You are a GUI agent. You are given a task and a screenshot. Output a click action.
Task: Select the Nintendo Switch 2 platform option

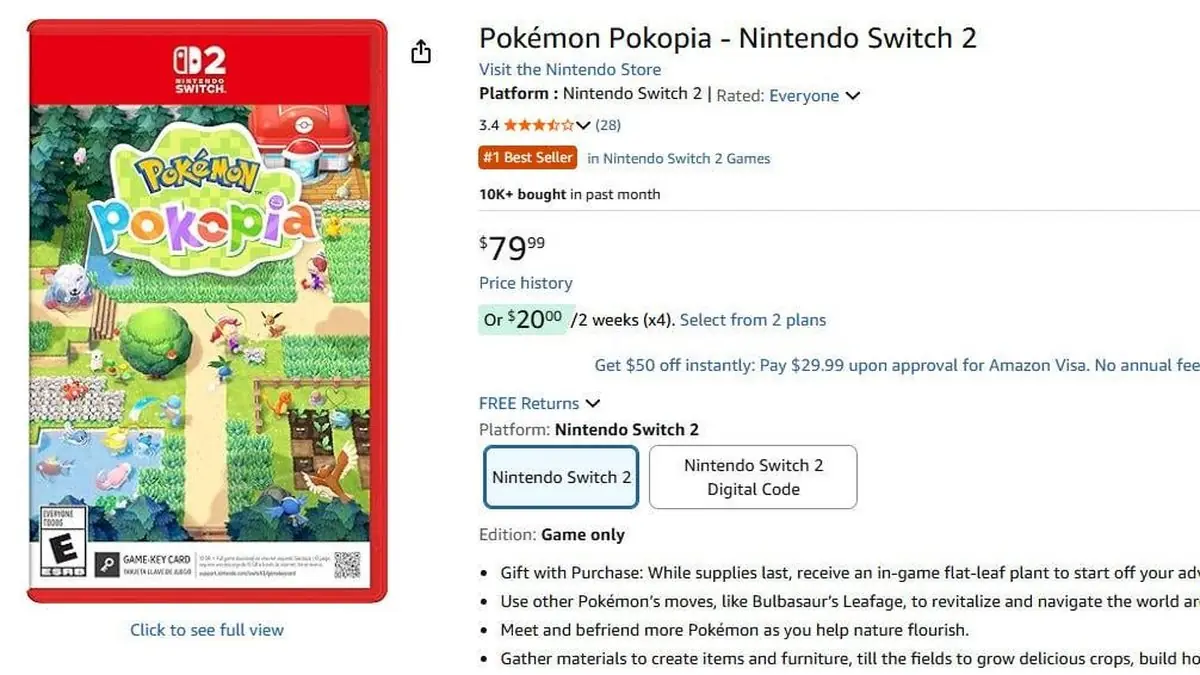click(560, 477)
